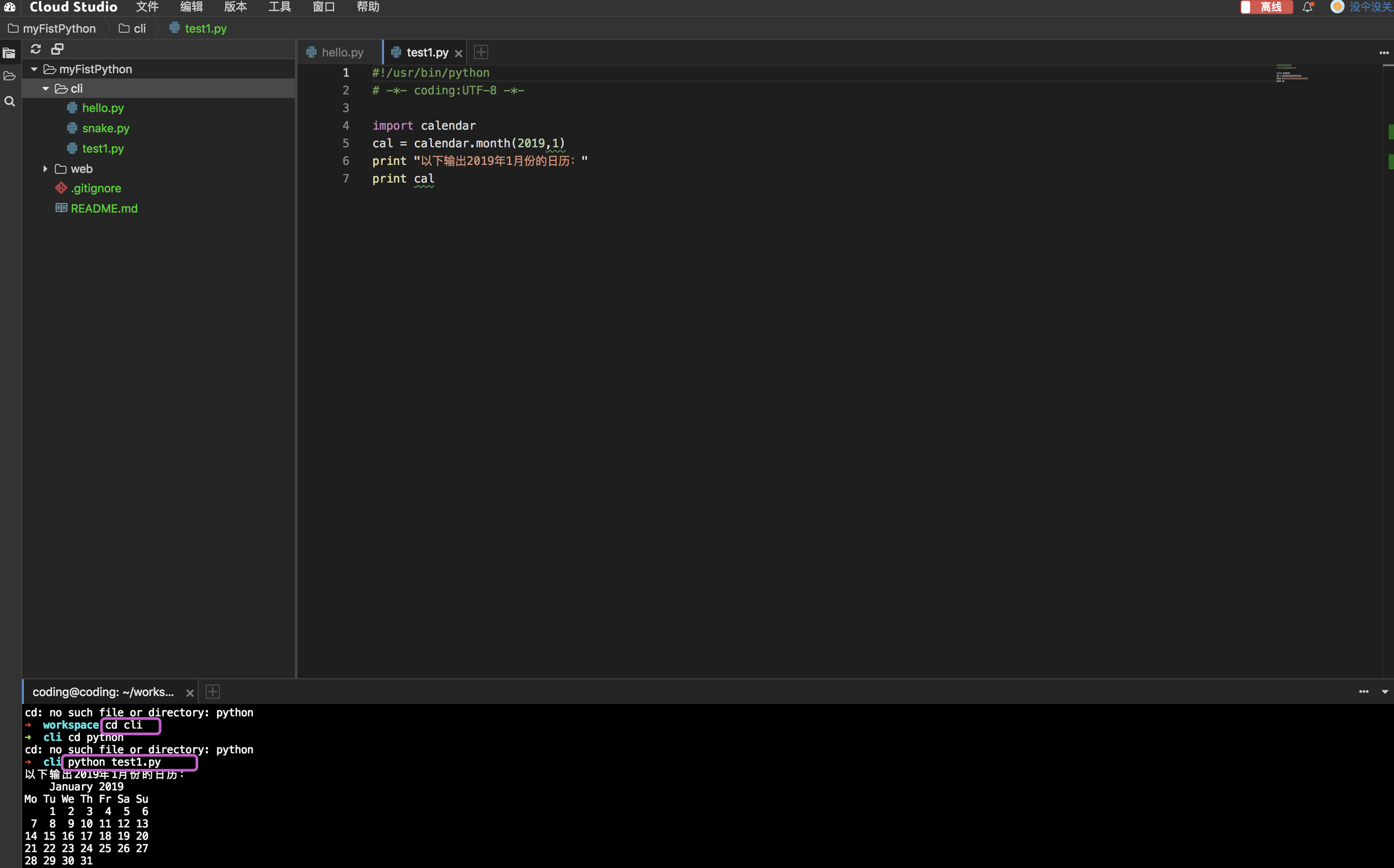Add a new editor tab with plus icon
Viewport: 1394px width, 868px height.
tap(481, 52)
